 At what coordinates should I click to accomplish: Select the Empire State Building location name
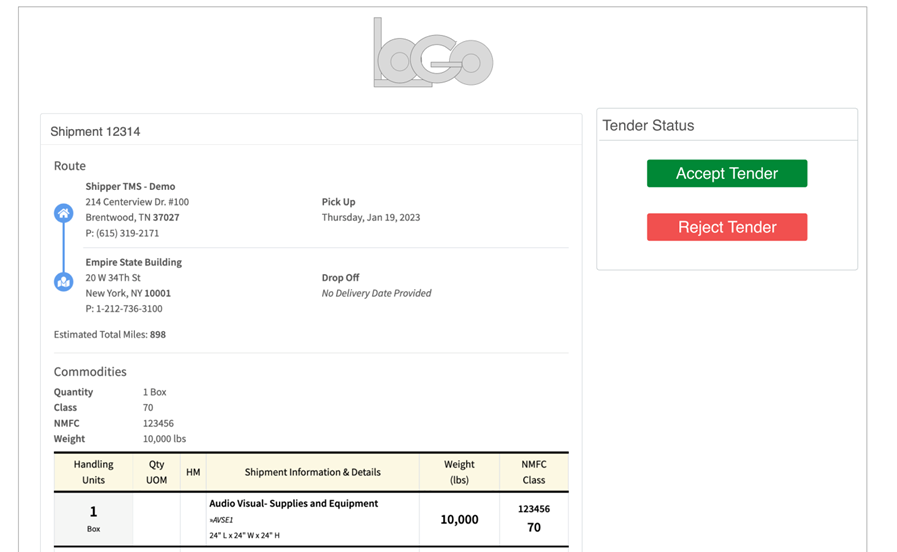[133, 262]
